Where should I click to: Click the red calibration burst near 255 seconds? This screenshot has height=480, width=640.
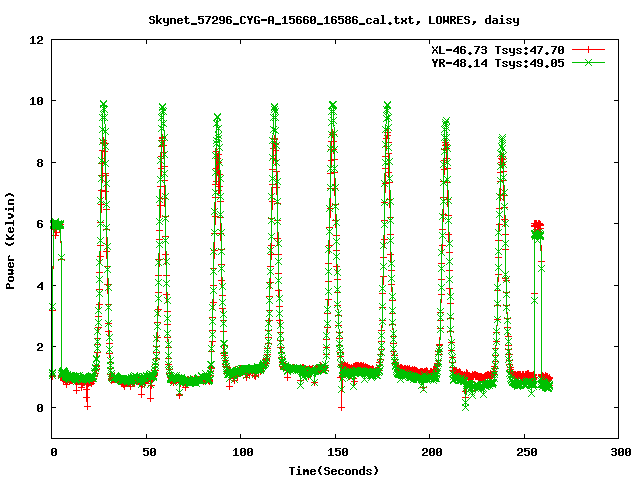pos(538,225)
